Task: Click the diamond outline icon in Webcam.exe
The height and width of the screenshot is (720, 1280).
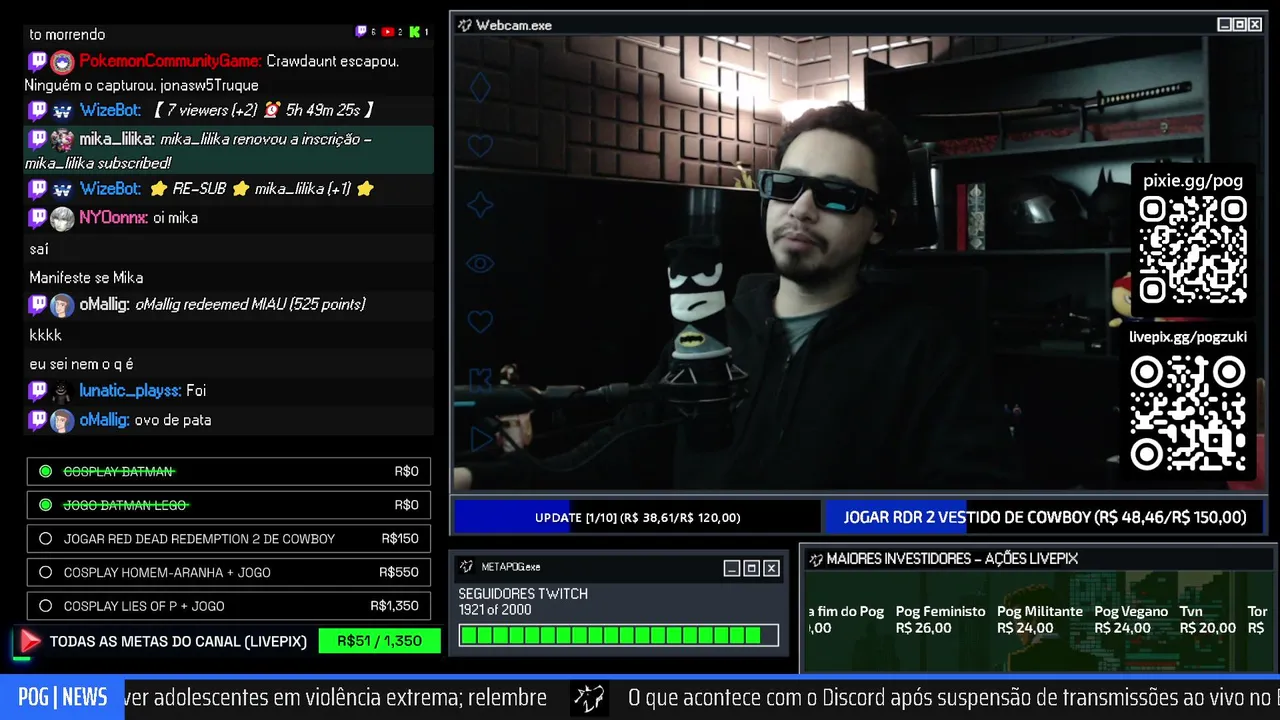Action: [x=480, y=87]
